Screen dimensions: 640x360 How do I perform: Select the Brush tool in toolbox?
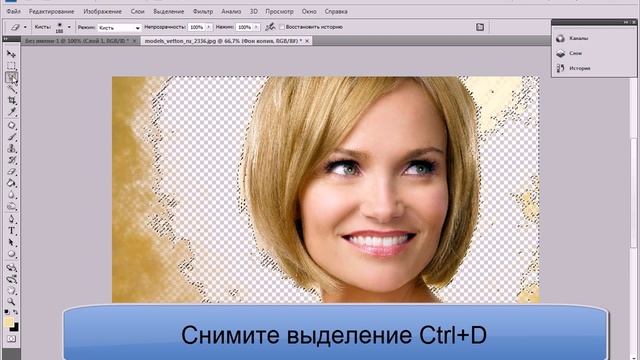pos(11,137)
